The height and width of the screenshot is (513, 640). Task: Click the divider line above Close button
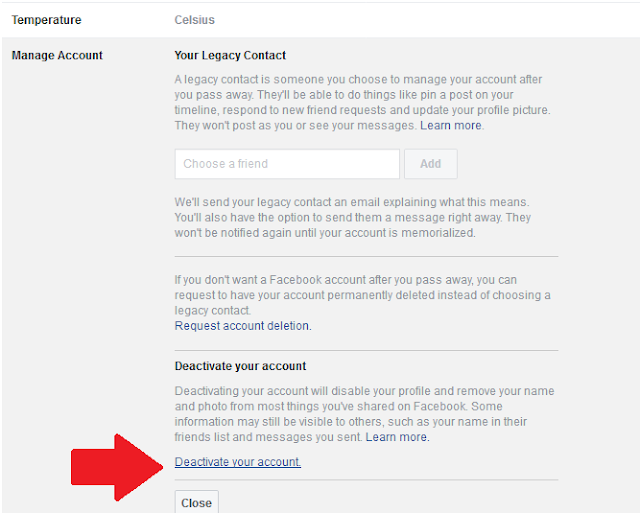[366, 480]
